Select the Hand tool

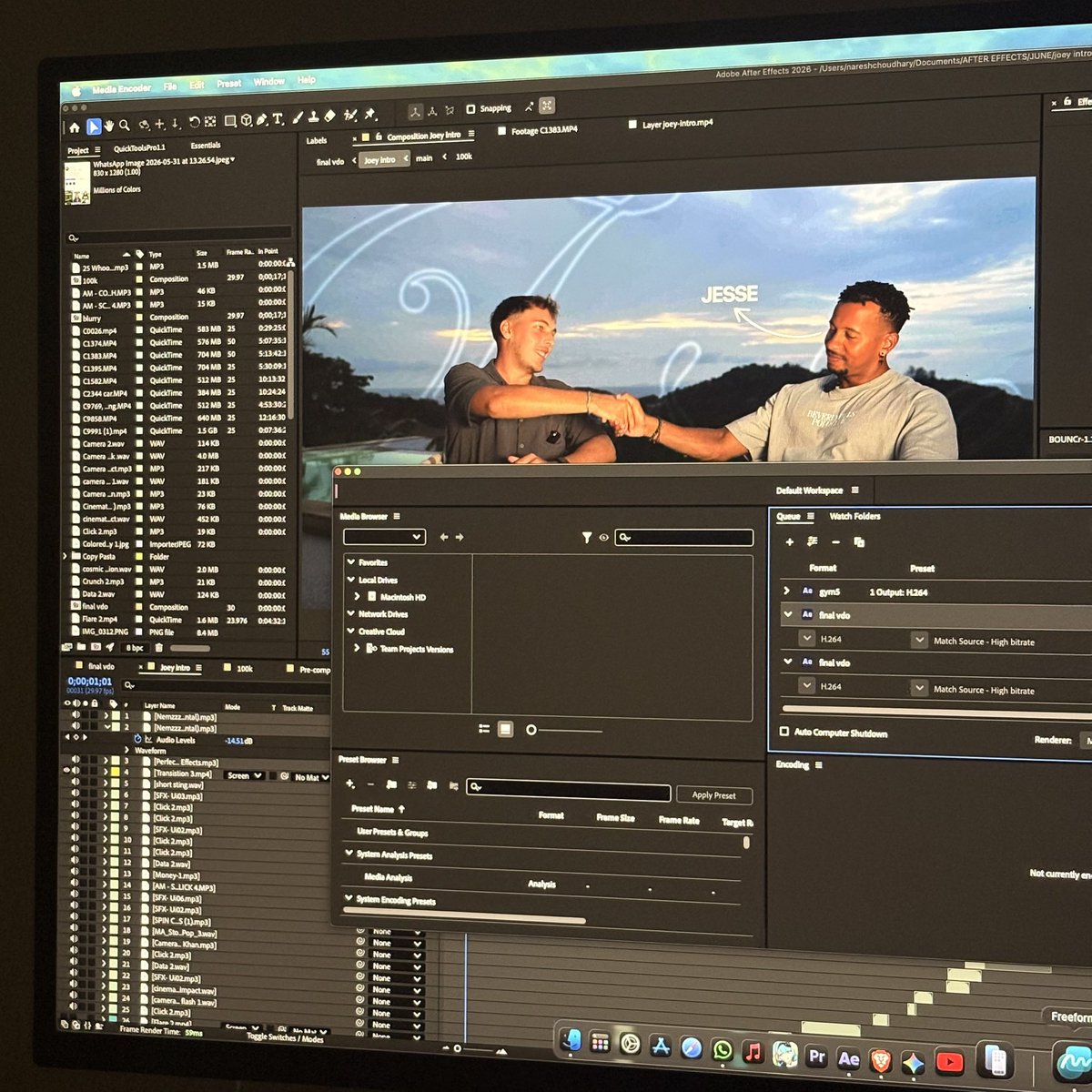pos(108,126)
